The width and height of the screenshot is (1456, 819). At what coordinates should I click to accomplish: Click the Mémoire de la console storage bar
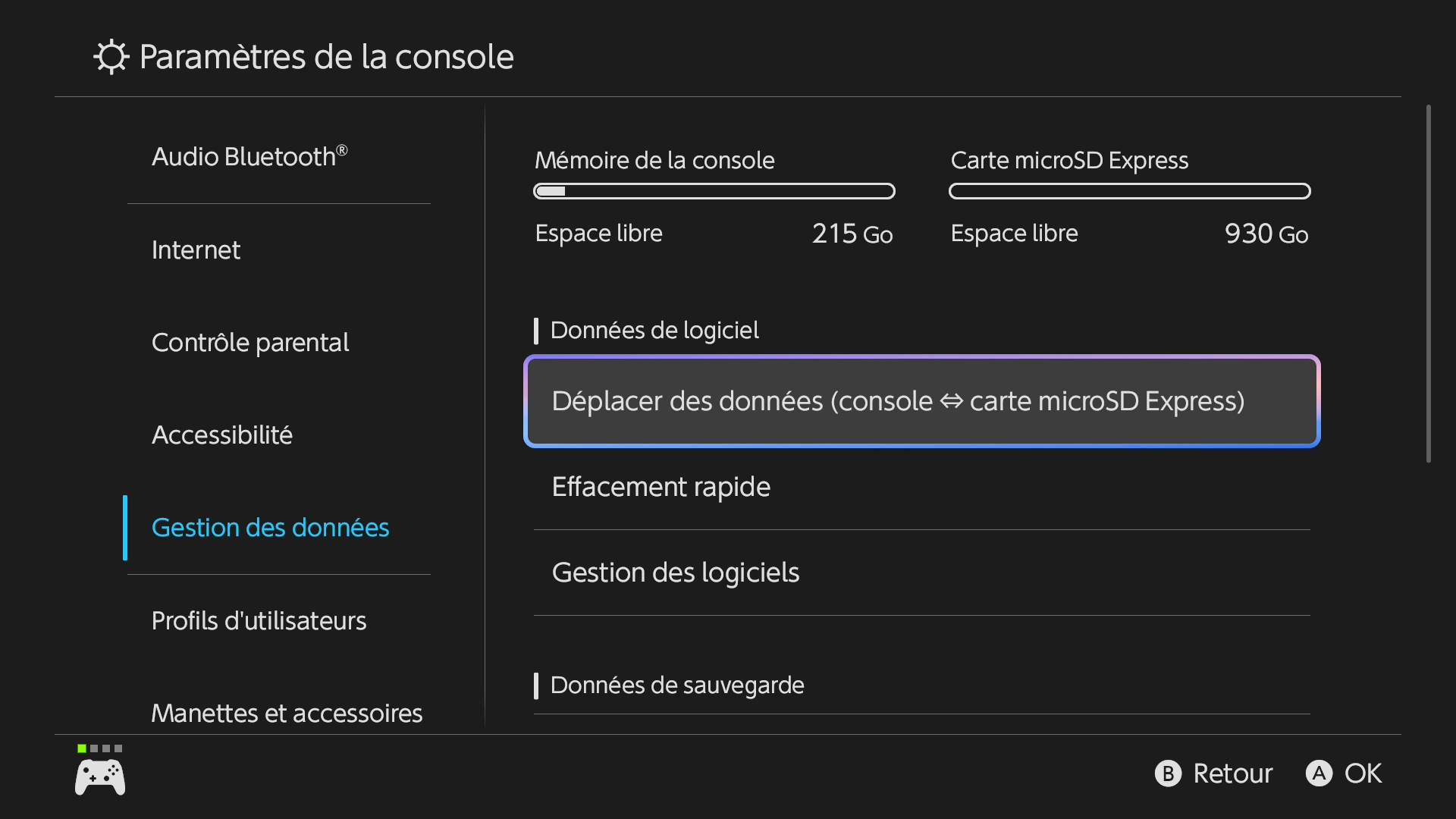714,191
